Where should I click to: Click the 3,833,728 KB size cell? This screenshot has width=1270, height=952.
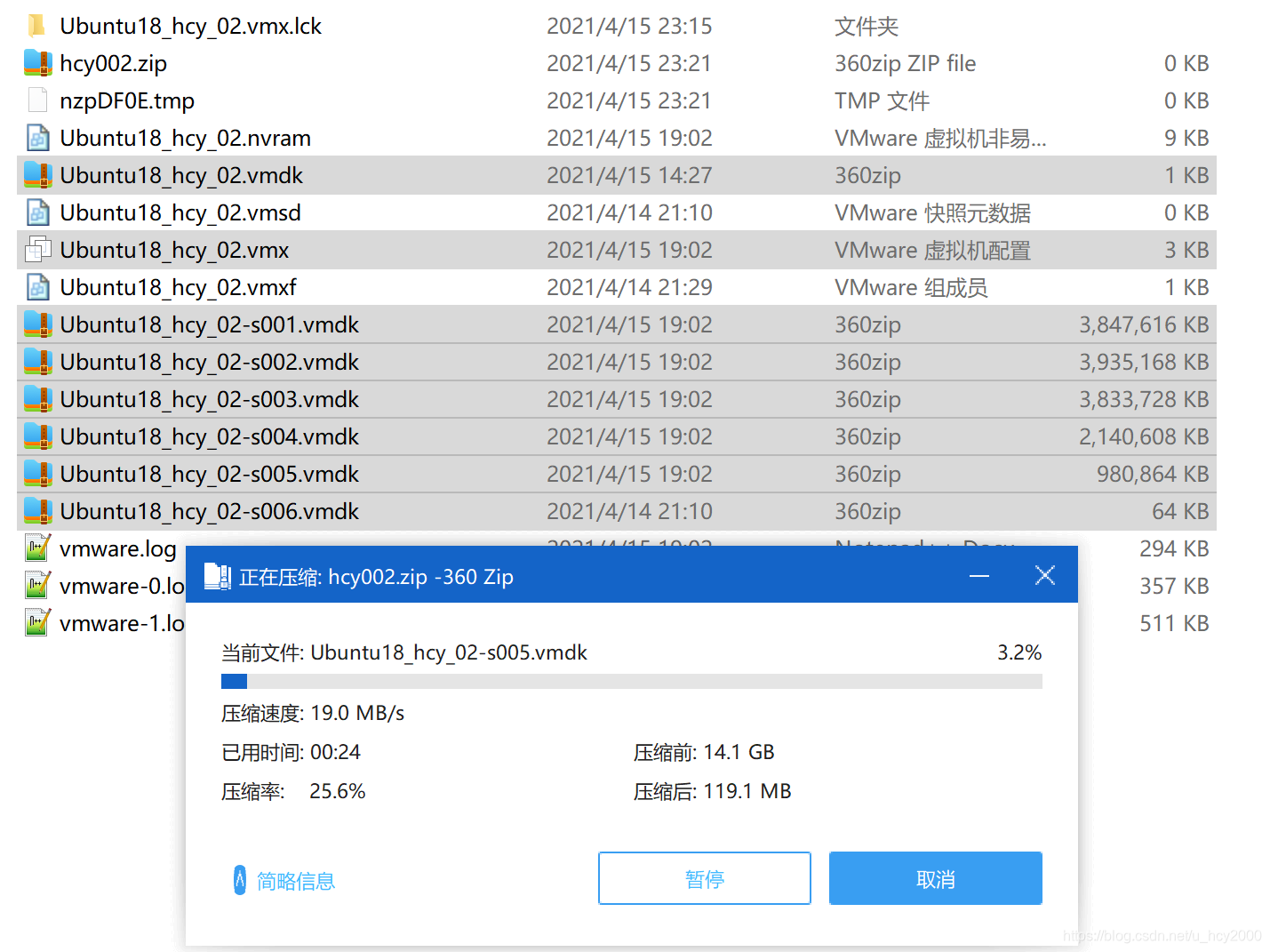[x=1144, y=400]
